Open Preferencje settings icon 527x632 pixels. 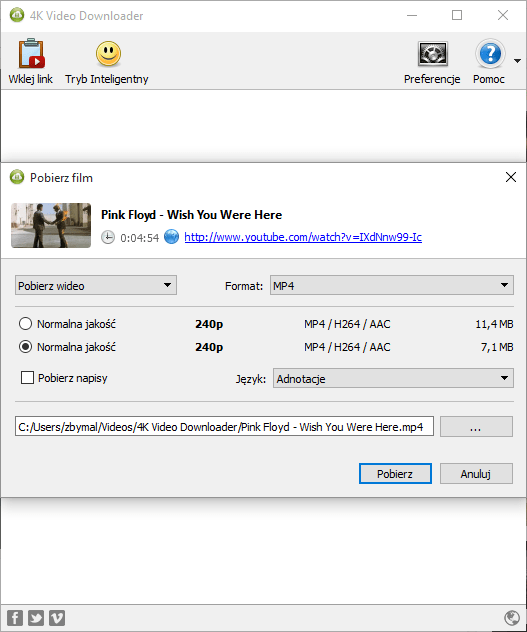pos(432,54)
